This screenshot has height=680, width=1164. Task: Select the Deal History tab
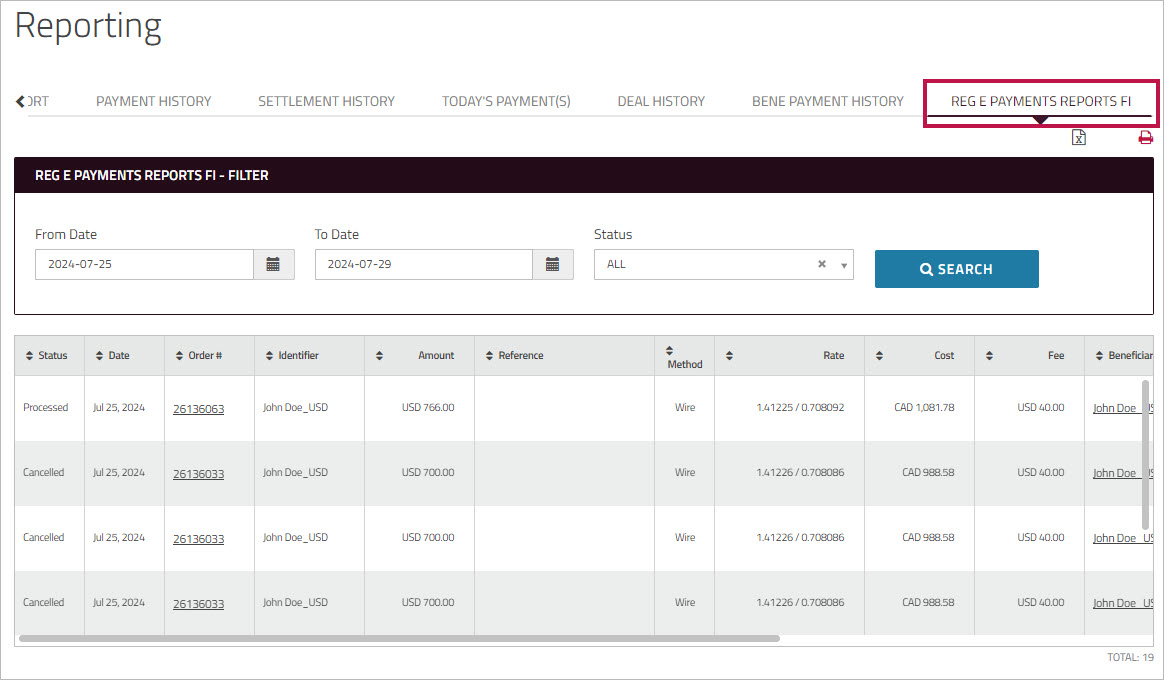(661, 101)
